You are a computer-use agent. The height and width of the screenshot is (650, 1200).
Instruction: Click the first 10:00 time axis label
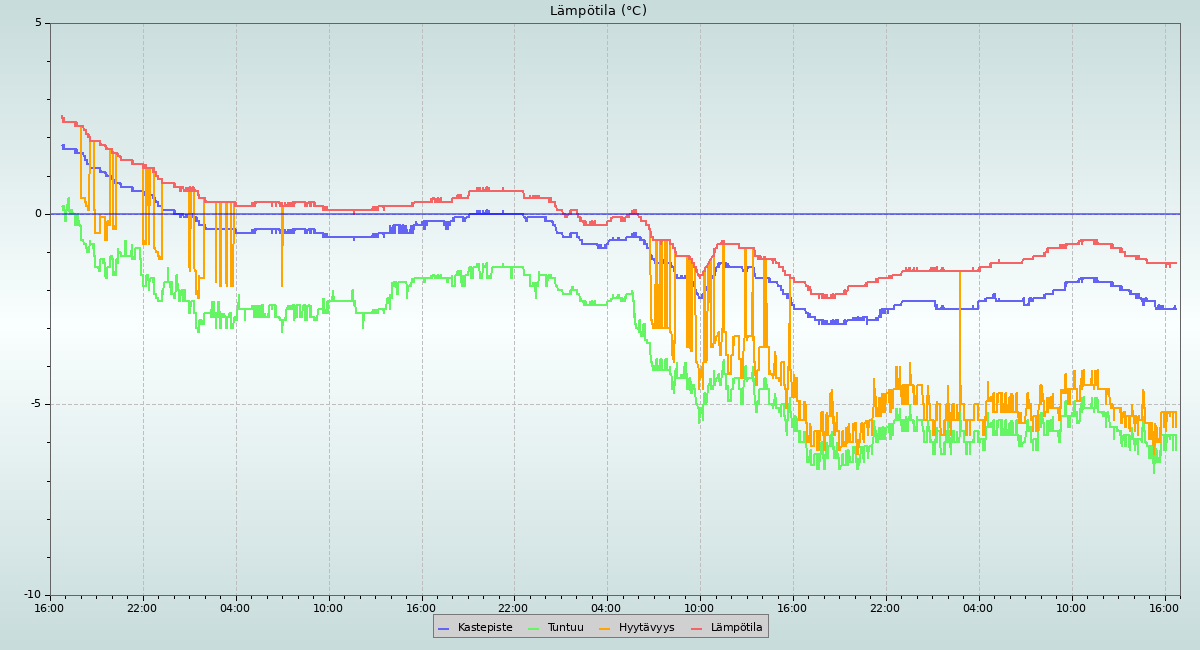tap(328, 608)
